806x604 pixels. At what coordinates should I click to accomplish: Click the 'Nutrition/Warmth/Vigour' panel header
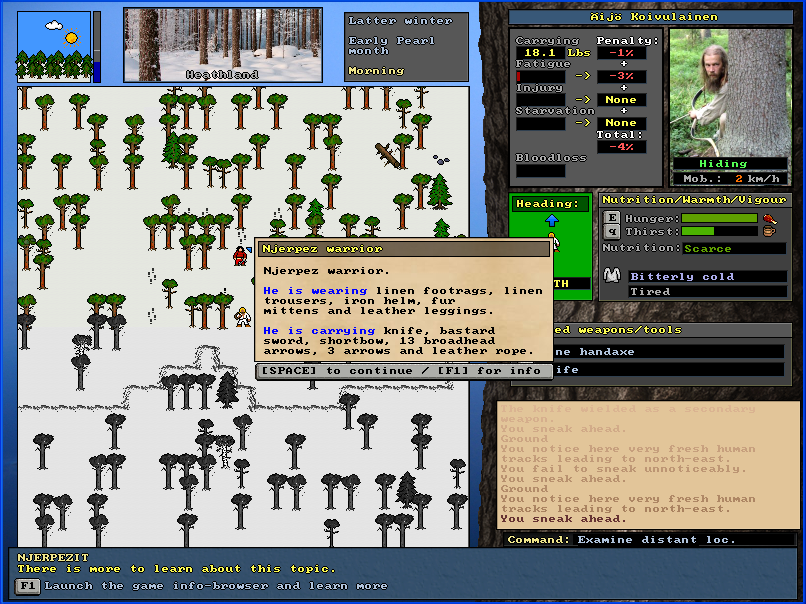694,200
